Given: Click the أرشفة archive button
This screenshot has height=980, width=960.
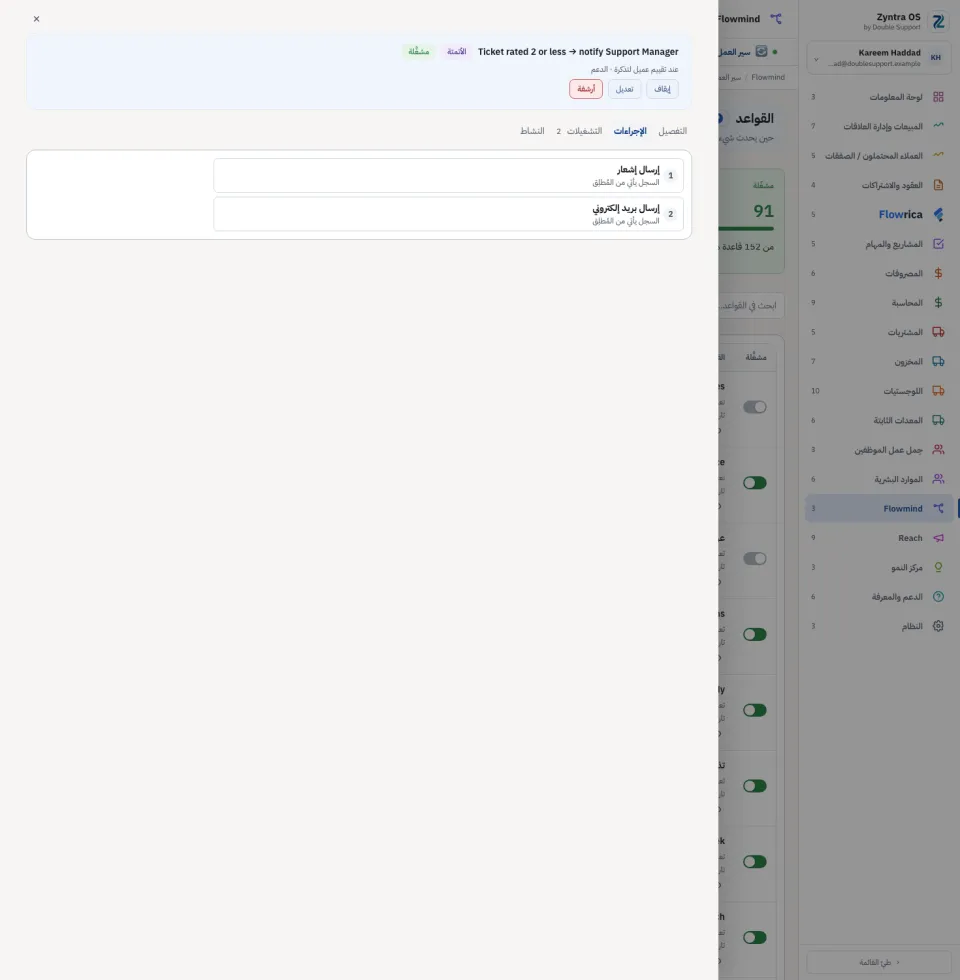Looking at the screenshot, I should click(586, 89).
